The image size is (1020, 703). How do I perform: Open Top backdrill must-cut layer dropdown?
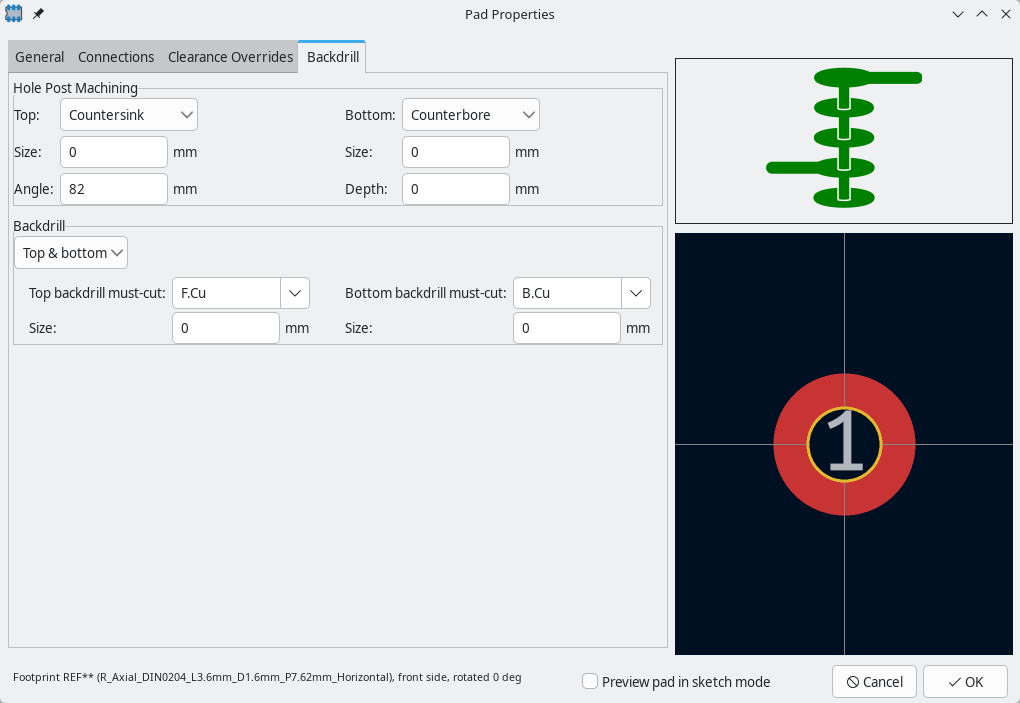[294, 293]
